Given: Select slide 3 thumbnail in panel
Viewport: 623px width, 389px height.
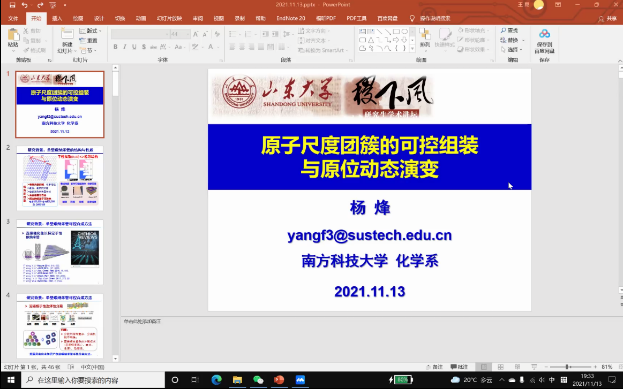Looking at the screenshot, I should click(60, 252).
